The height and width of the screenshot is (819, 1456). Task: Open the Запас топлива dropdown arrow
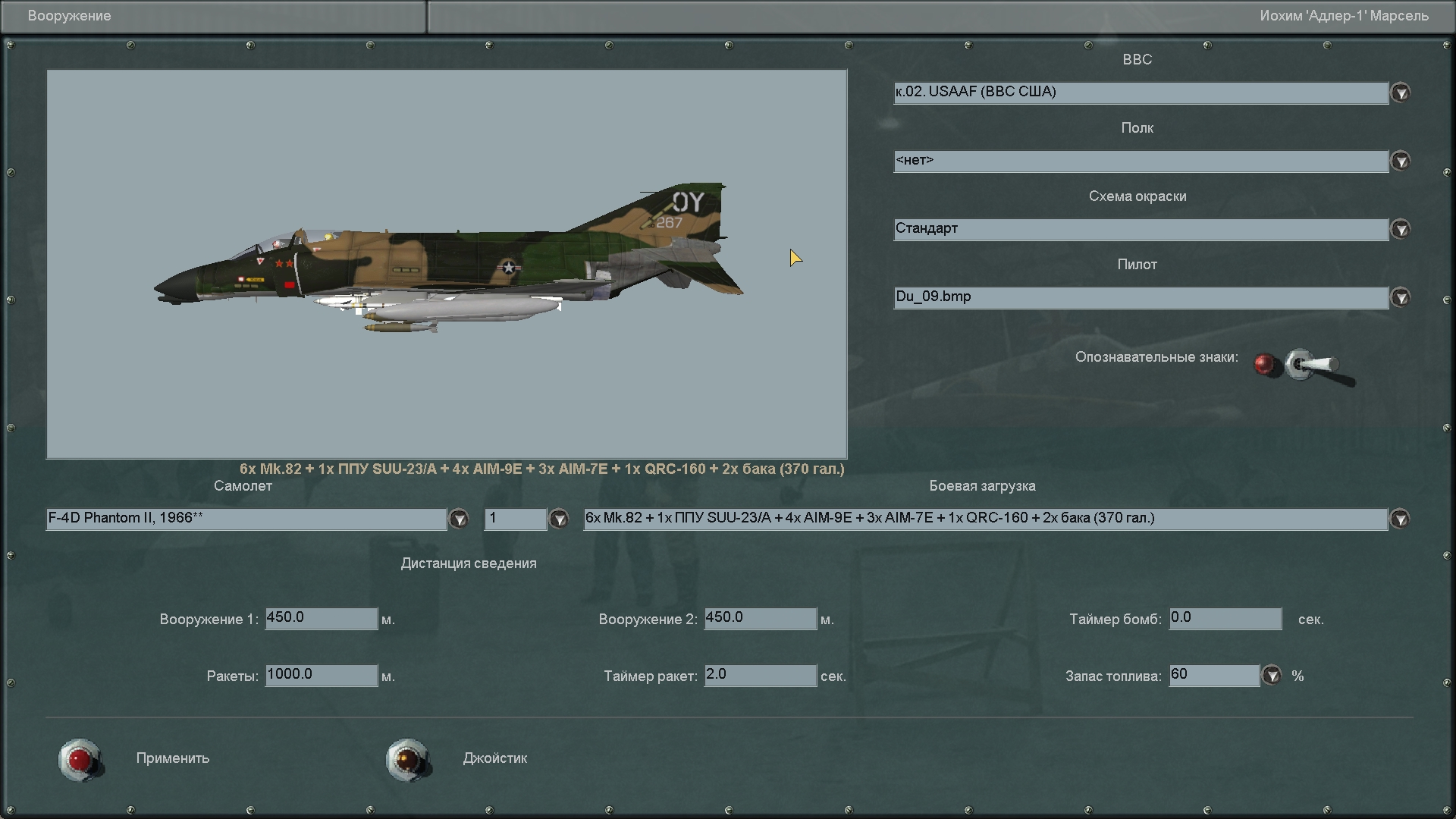(x=1272, y=675)
